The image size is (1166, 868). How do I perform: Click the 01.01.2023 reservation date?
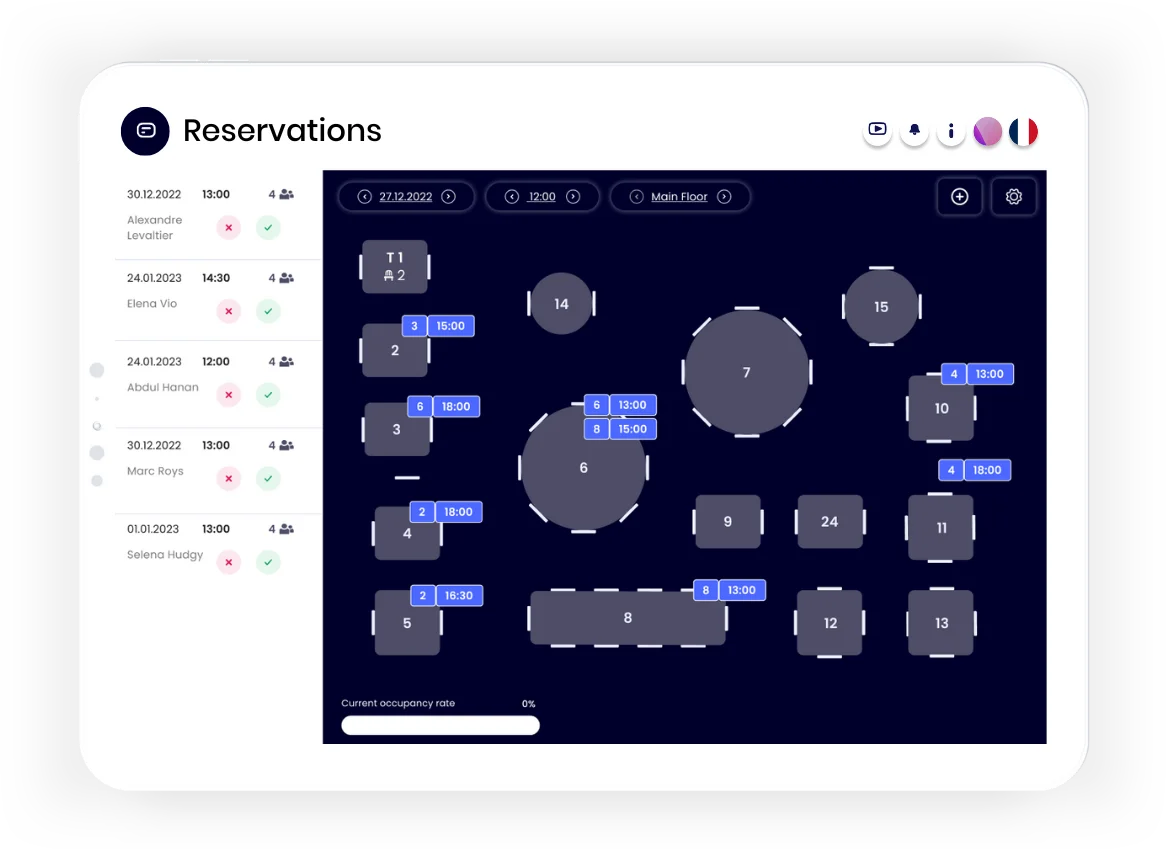(153, 529)
